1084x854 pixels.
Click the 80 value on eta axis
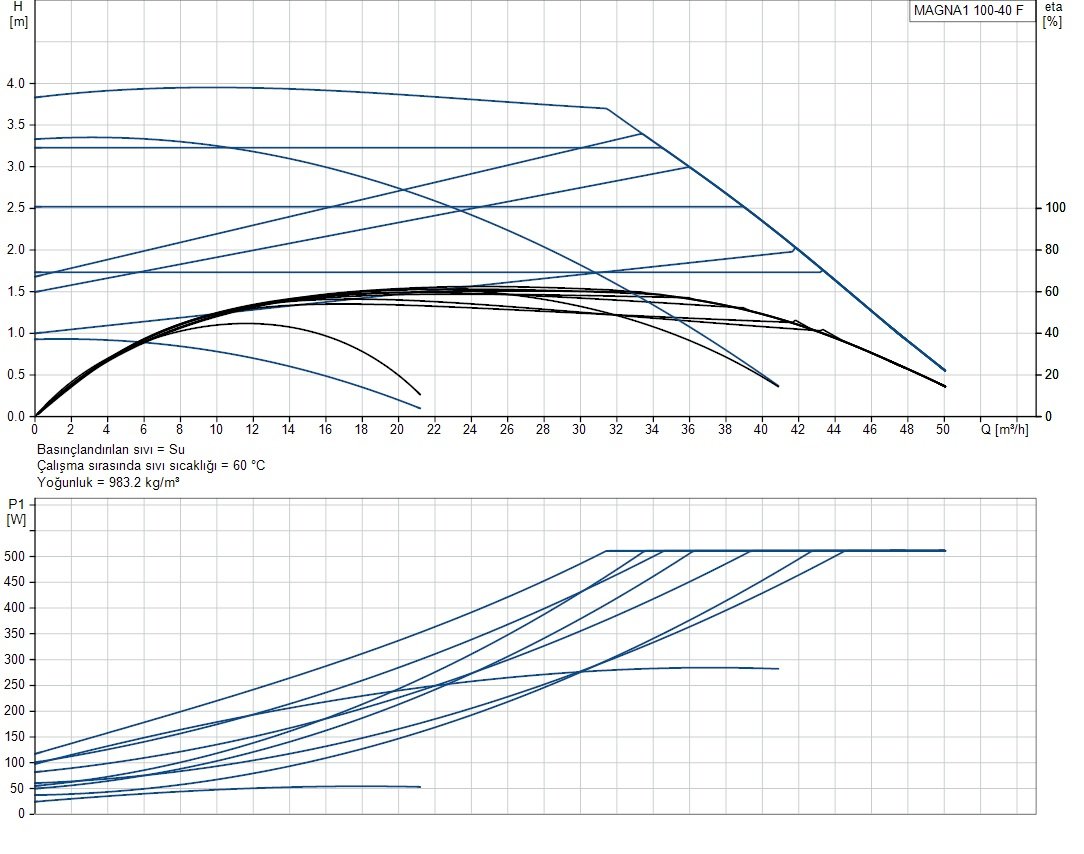click(x=1052, y=250)
